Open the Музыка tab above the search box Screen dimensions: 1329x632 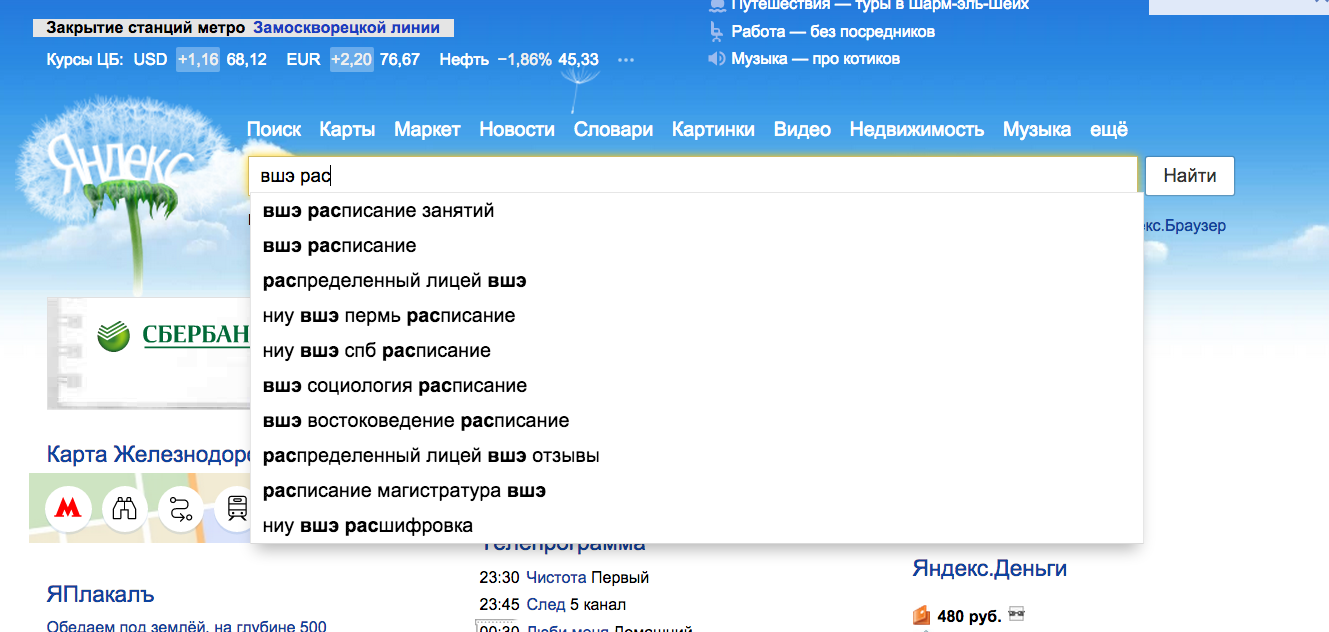click(1037, 129)
